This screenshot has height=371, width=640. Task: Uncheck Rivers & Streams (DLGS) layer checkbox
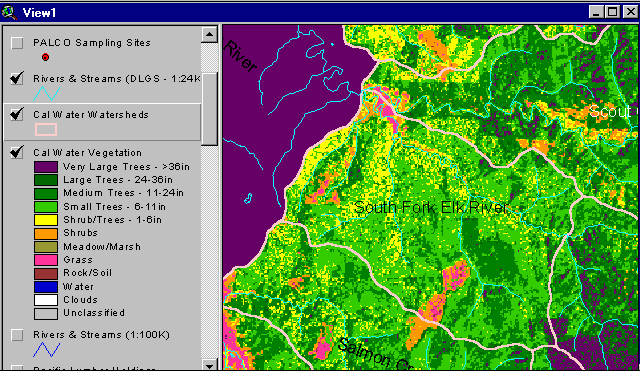pos(17,78)
